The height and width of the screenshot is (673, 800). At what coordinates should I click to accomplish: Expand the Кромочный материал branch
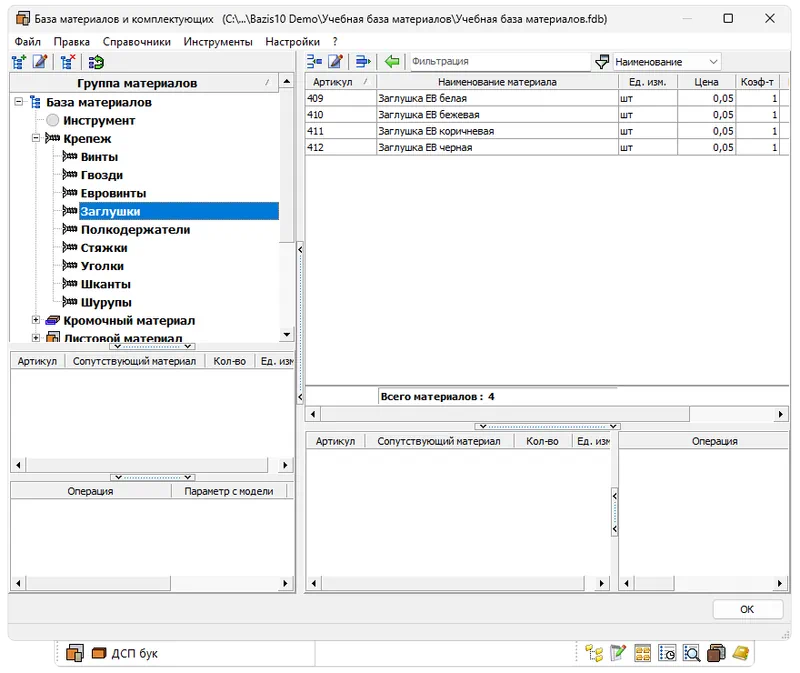[36, 320]
